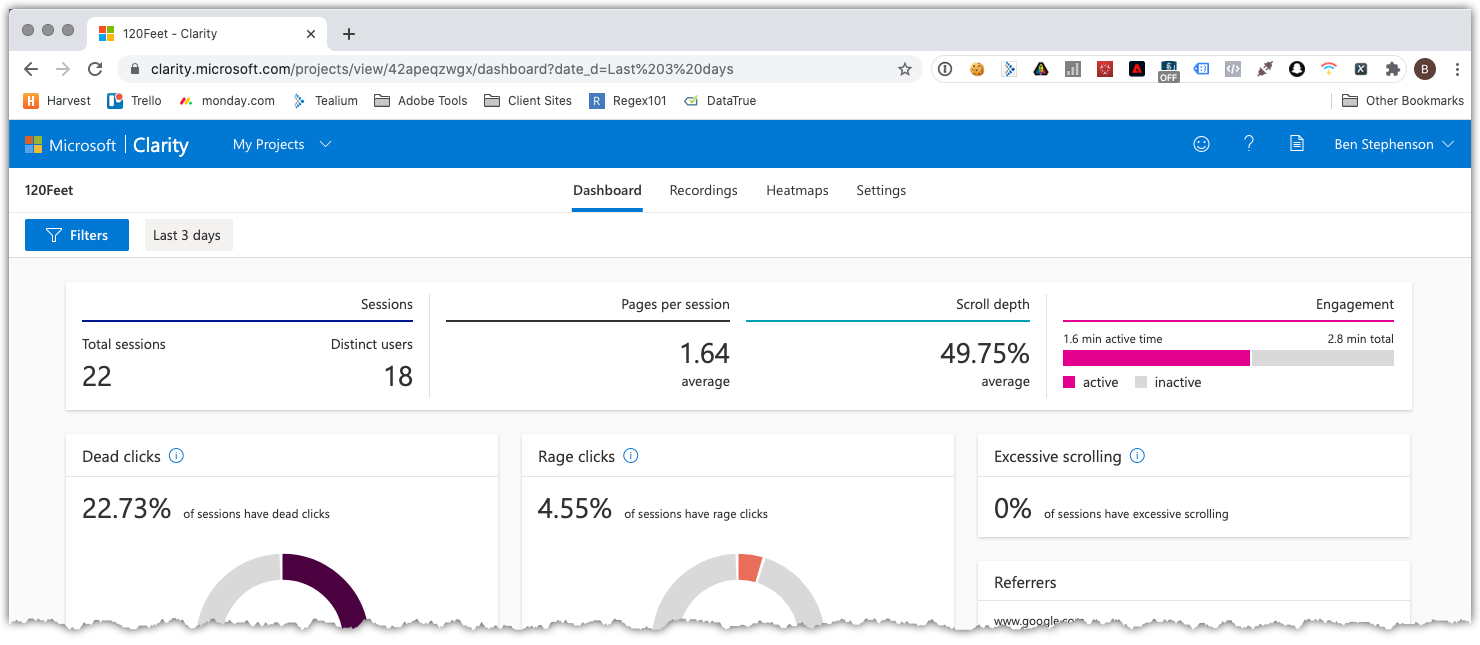
Task: Click the documentation page icon in header
Action: tap(1296, 144)
